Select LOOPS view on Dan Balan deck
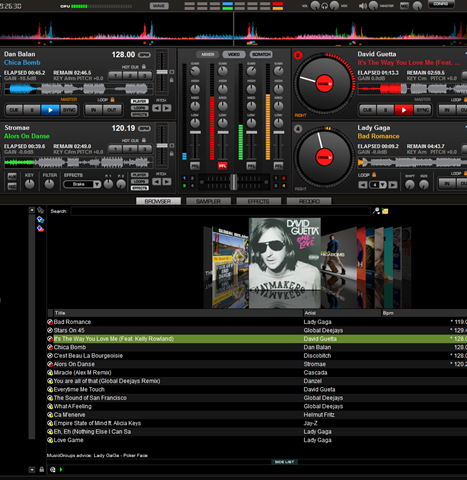The height and width of the screenshot is (480, 467). tap(139, 108)
